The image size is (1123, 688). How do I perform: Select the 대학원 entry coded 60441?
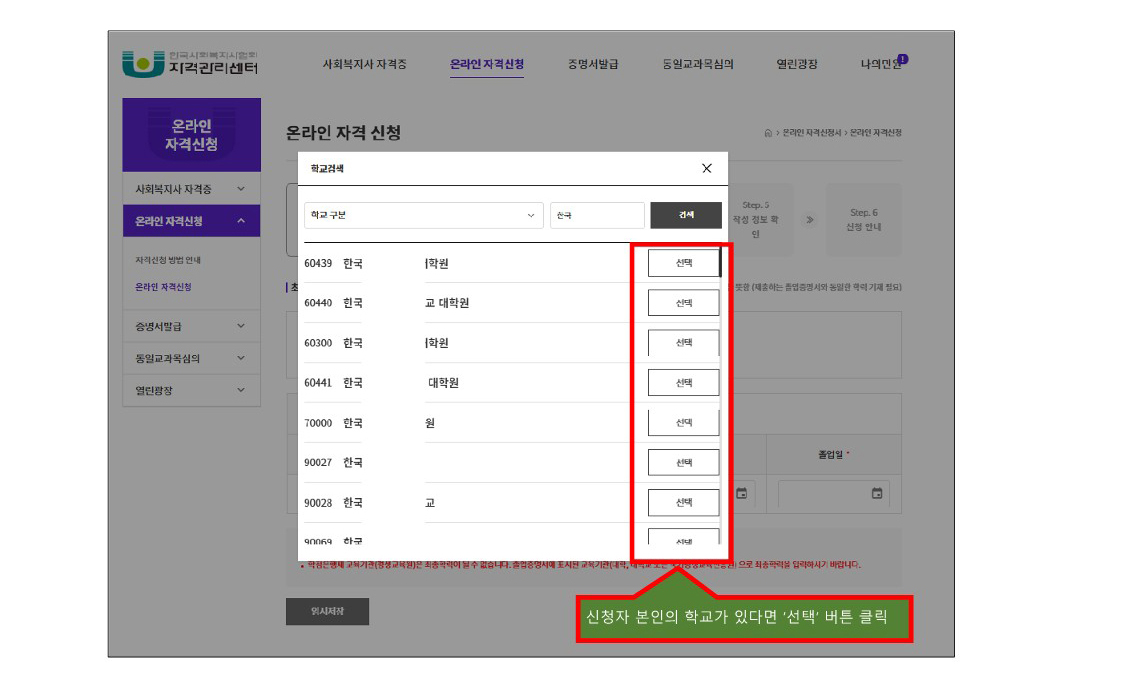pyautogui.click(x=683, y=382)
